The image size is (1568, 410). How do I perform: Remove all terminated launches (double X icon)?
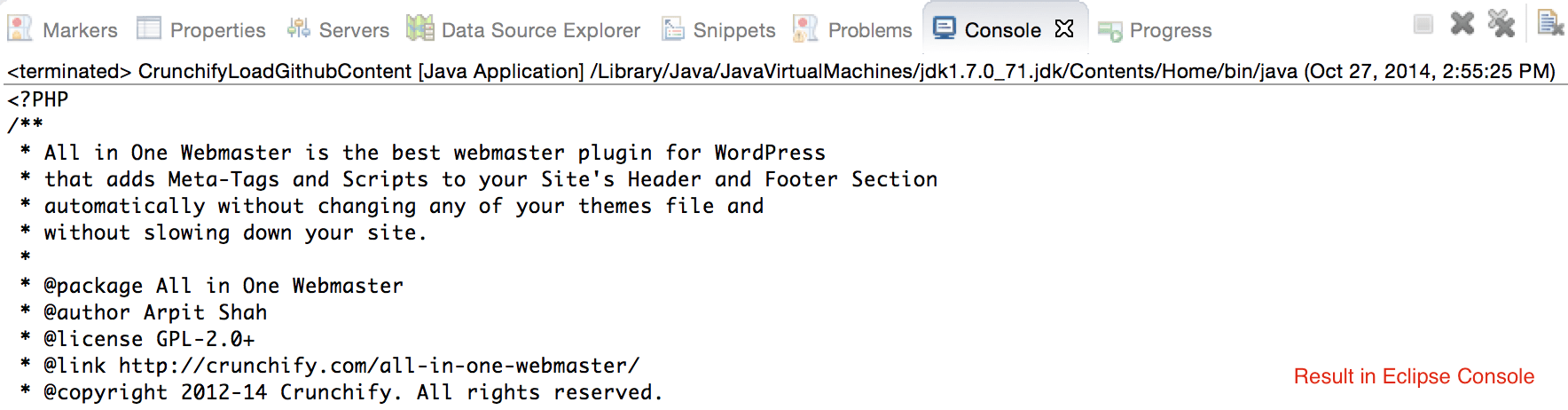pyautogui.click(x=1501, y=23)
